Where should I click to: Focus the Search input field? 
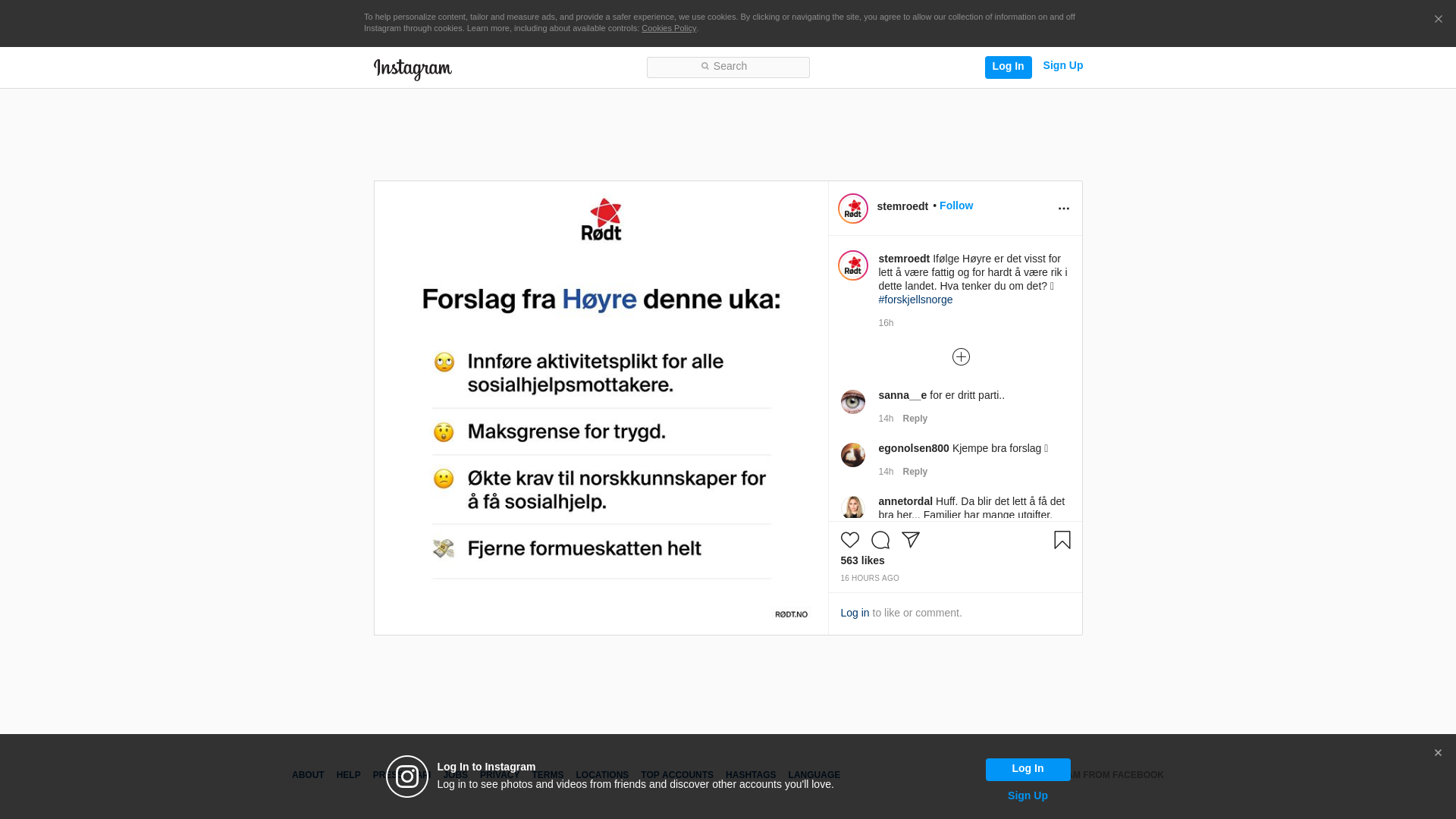coord(728,67)
